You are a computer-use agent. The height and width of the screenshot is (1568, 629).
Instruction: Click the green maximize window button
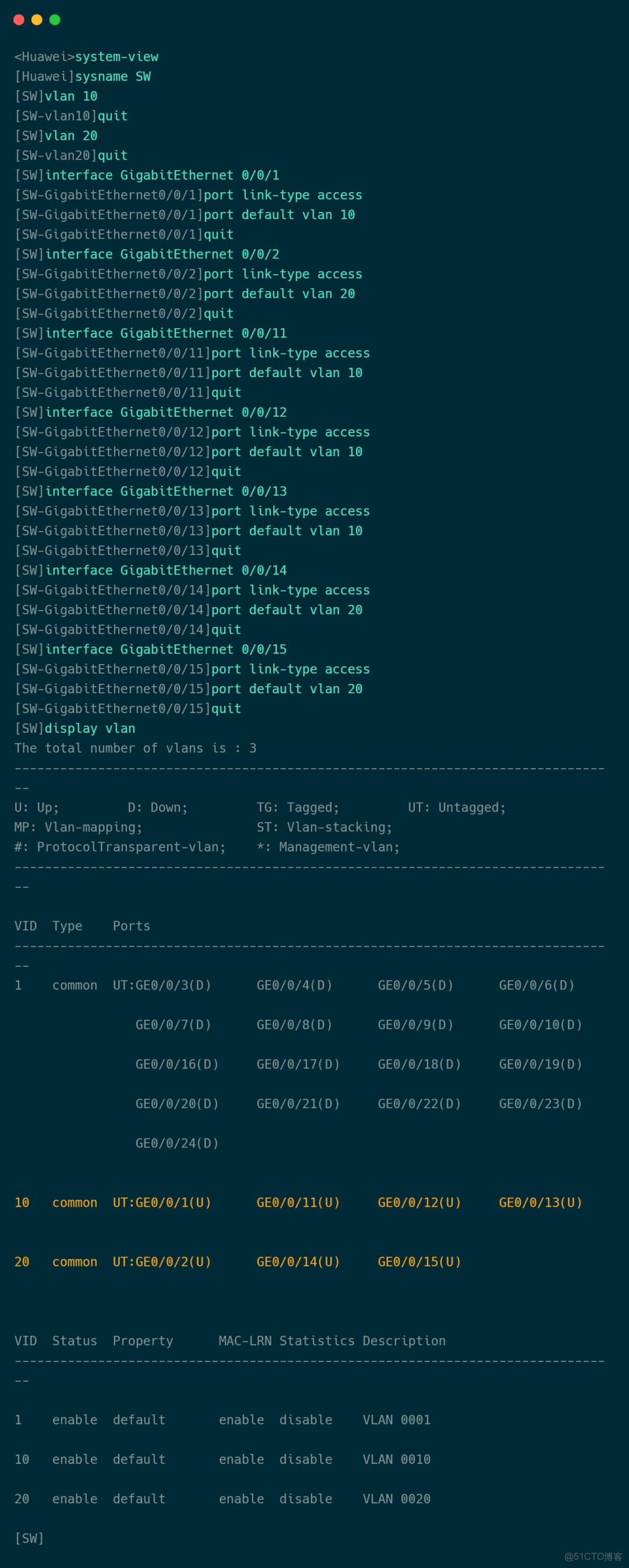coord(55,20)
